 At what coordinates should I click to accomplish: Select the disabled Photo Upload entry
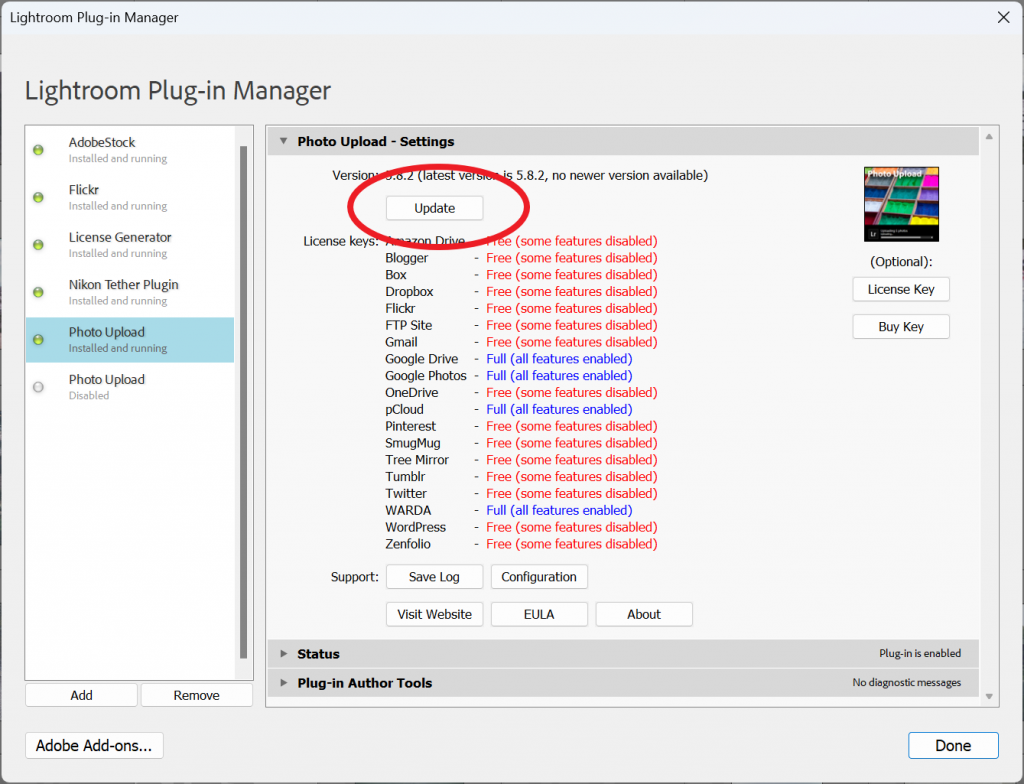(130, 386)
